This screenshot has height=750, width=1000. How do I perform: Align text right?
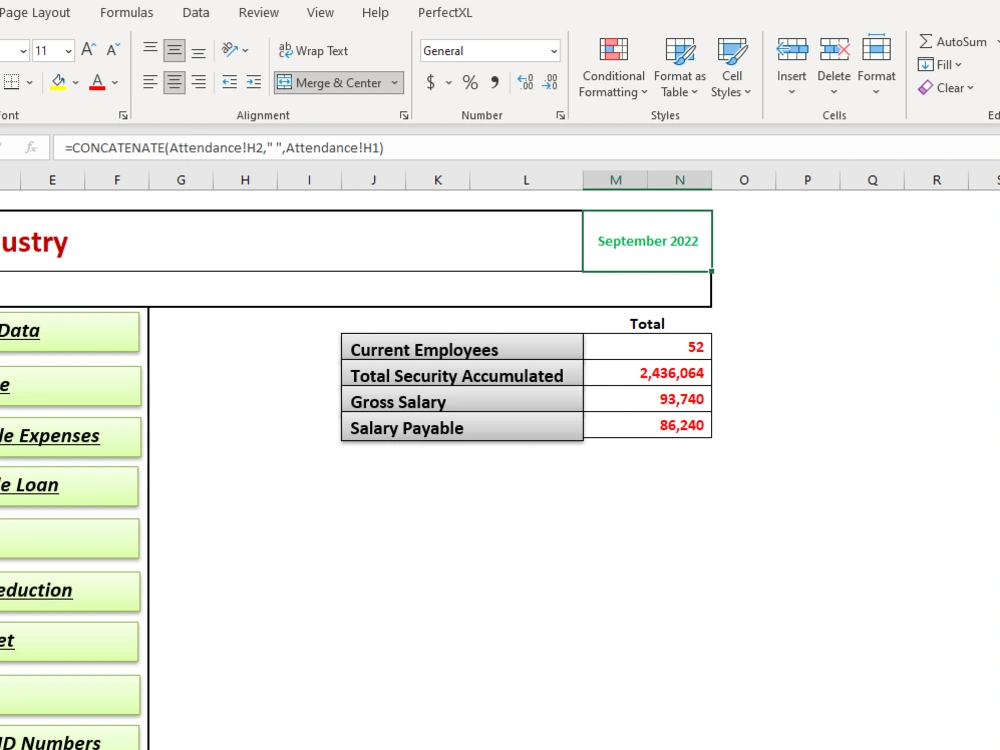[198, 82]
